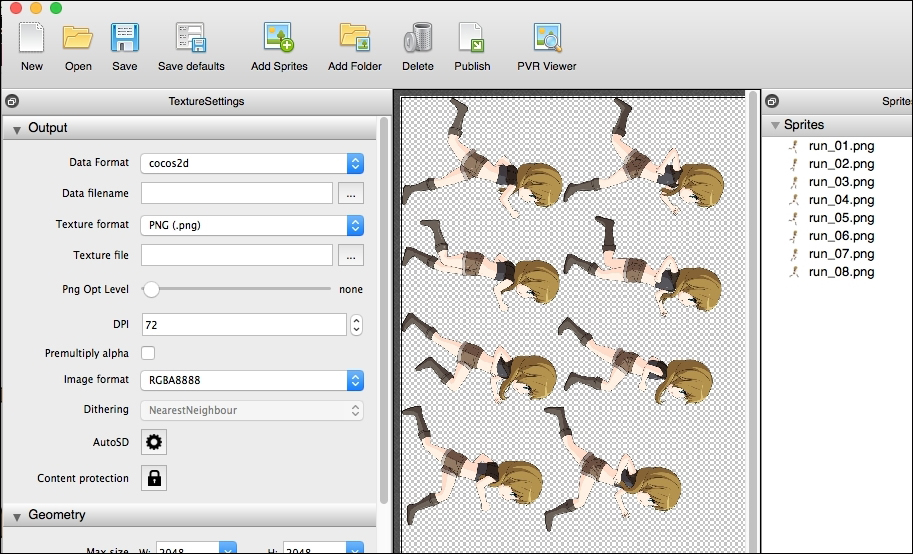This screenshot has width=913, height=554.
Task: Browse for Texture file with ellipsis button
Action: point(351,255)
